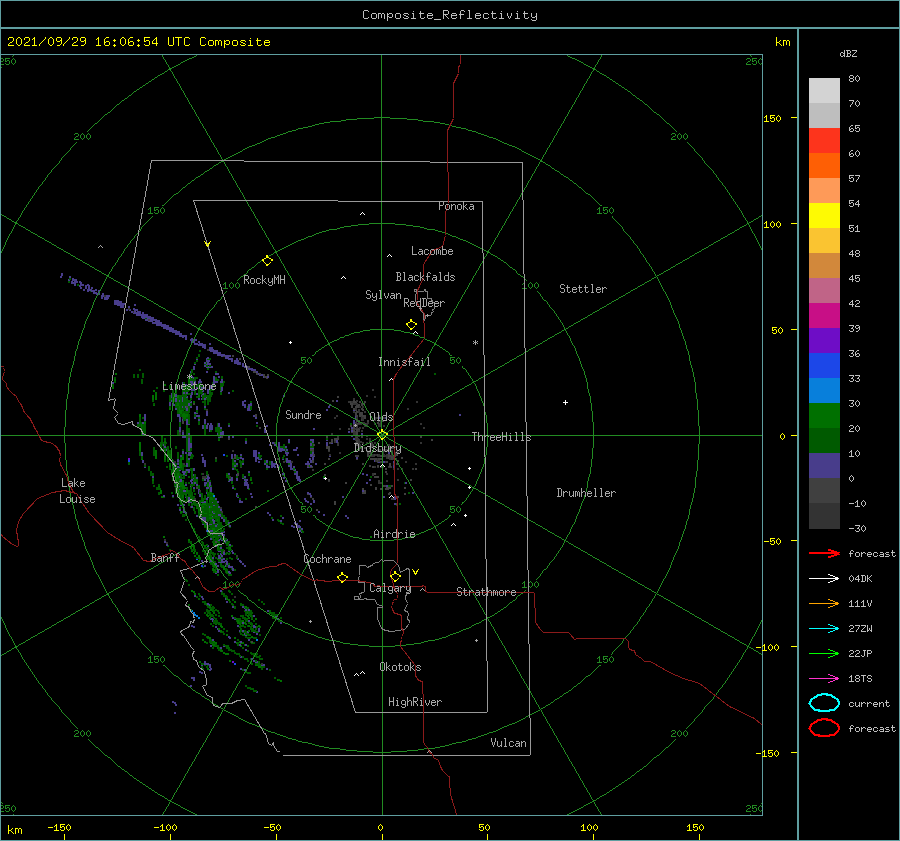Screen dimensions: 900x841
Task: Click the white 04DK arrow icon
Action: click(824, 578)
